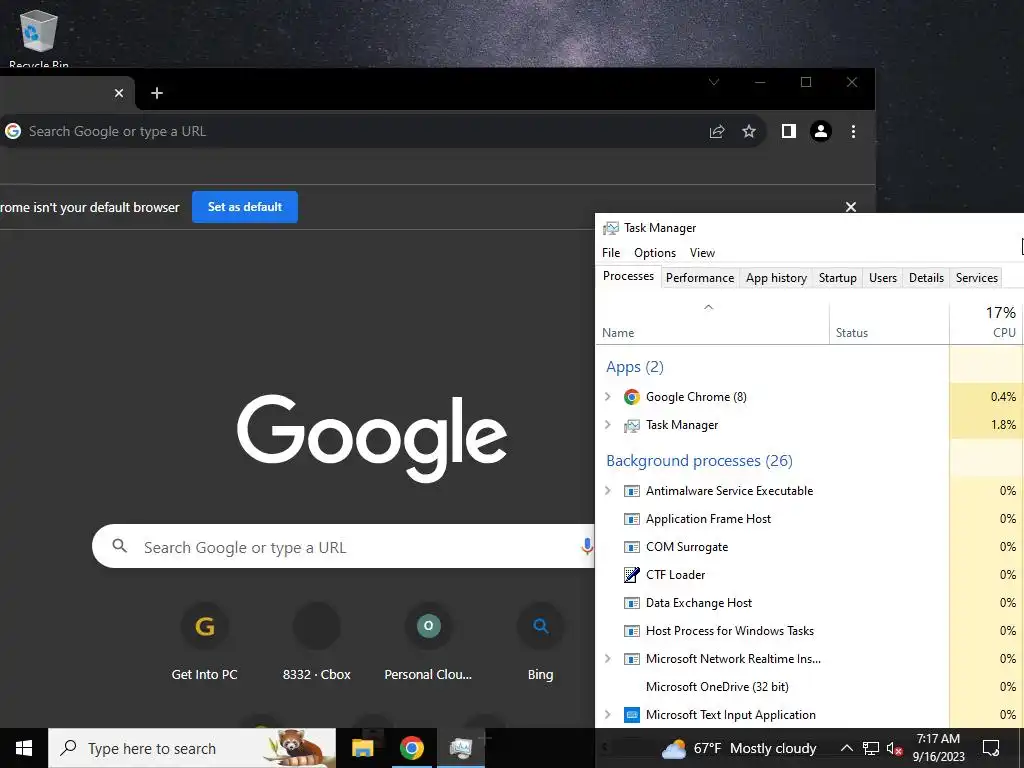Open 8332 · Cbox shortcut
Screen dimensions: 1024x768
pos(317,642)
